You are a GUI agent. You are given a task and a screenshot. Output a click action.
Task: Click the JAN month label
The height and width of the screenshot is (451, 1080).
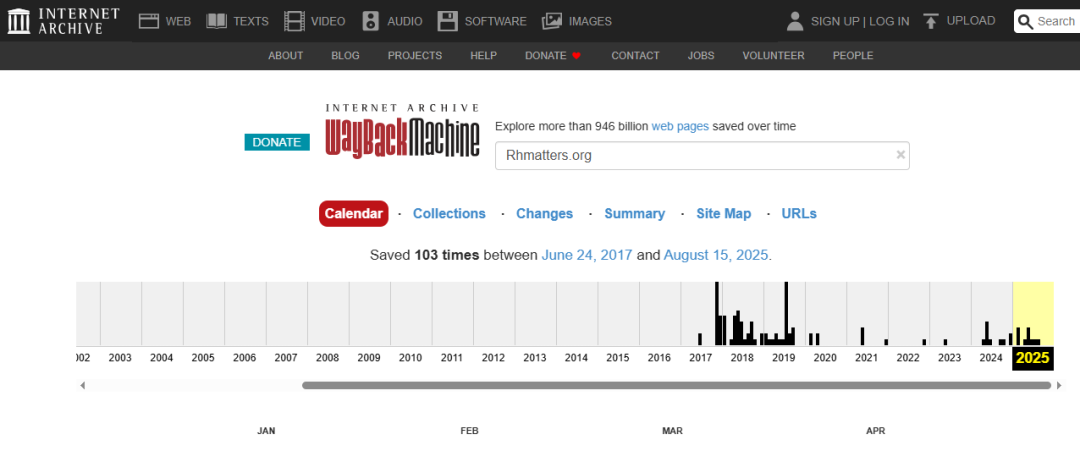(x=267, y=431)
